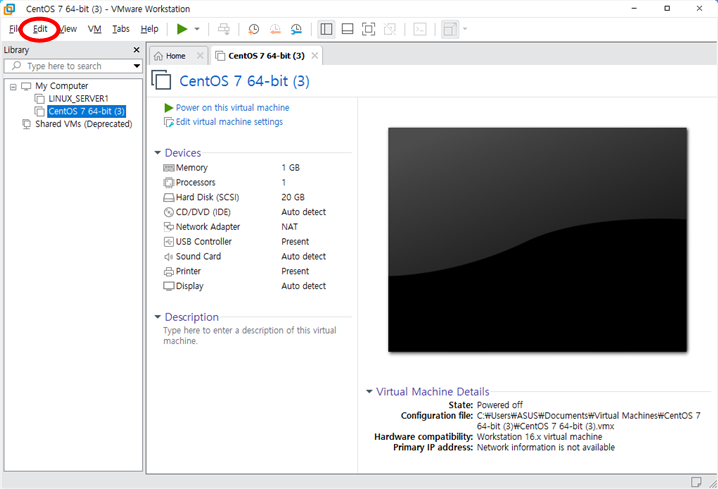Select CentOS 7 64-bit (3) in library tree
This screenshot has height=489, width=718.
[x=86, y=111]
